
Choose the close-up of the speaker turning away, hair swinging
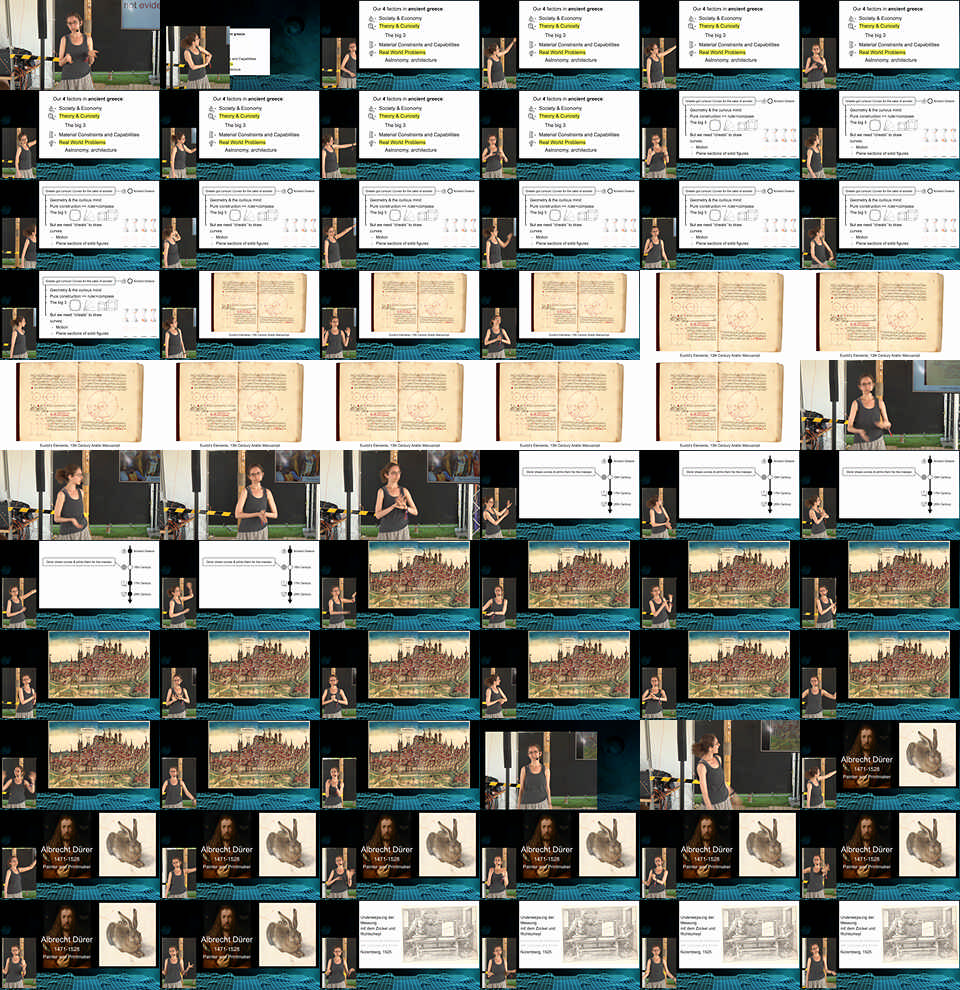coord(720,765)
